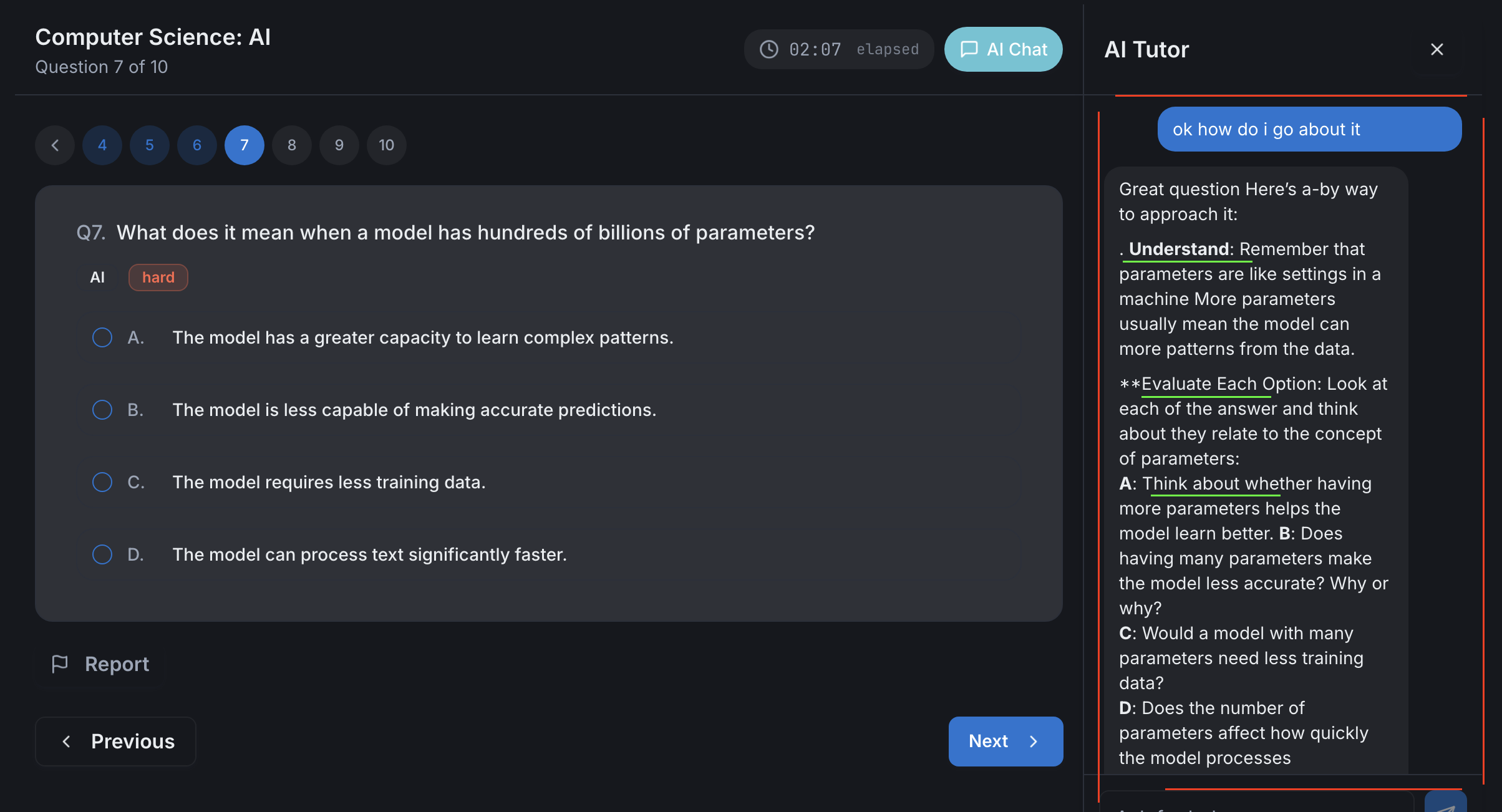Viewport: 1502px width, 812px height.
Task: Open question 5 from the navigator
Action: pos(149,145)
